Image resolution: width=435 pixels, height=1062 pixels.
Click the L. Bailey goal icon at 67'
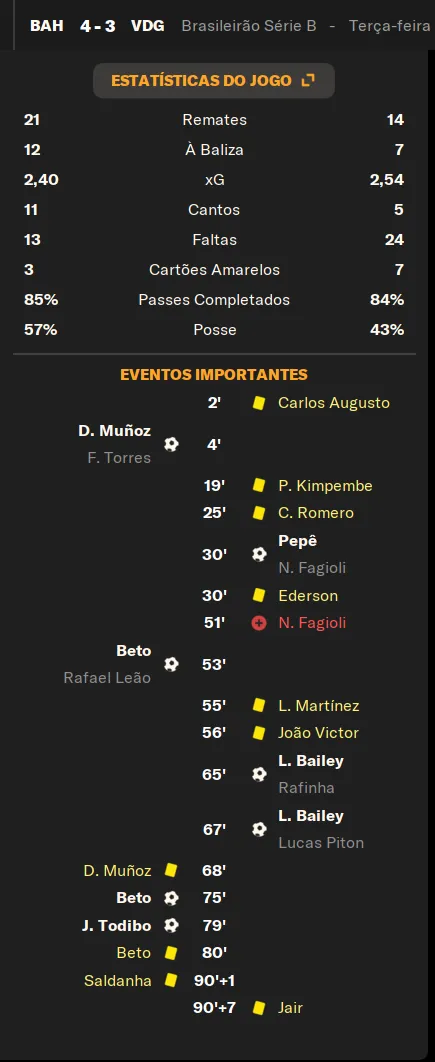click(x=259, y=829)
